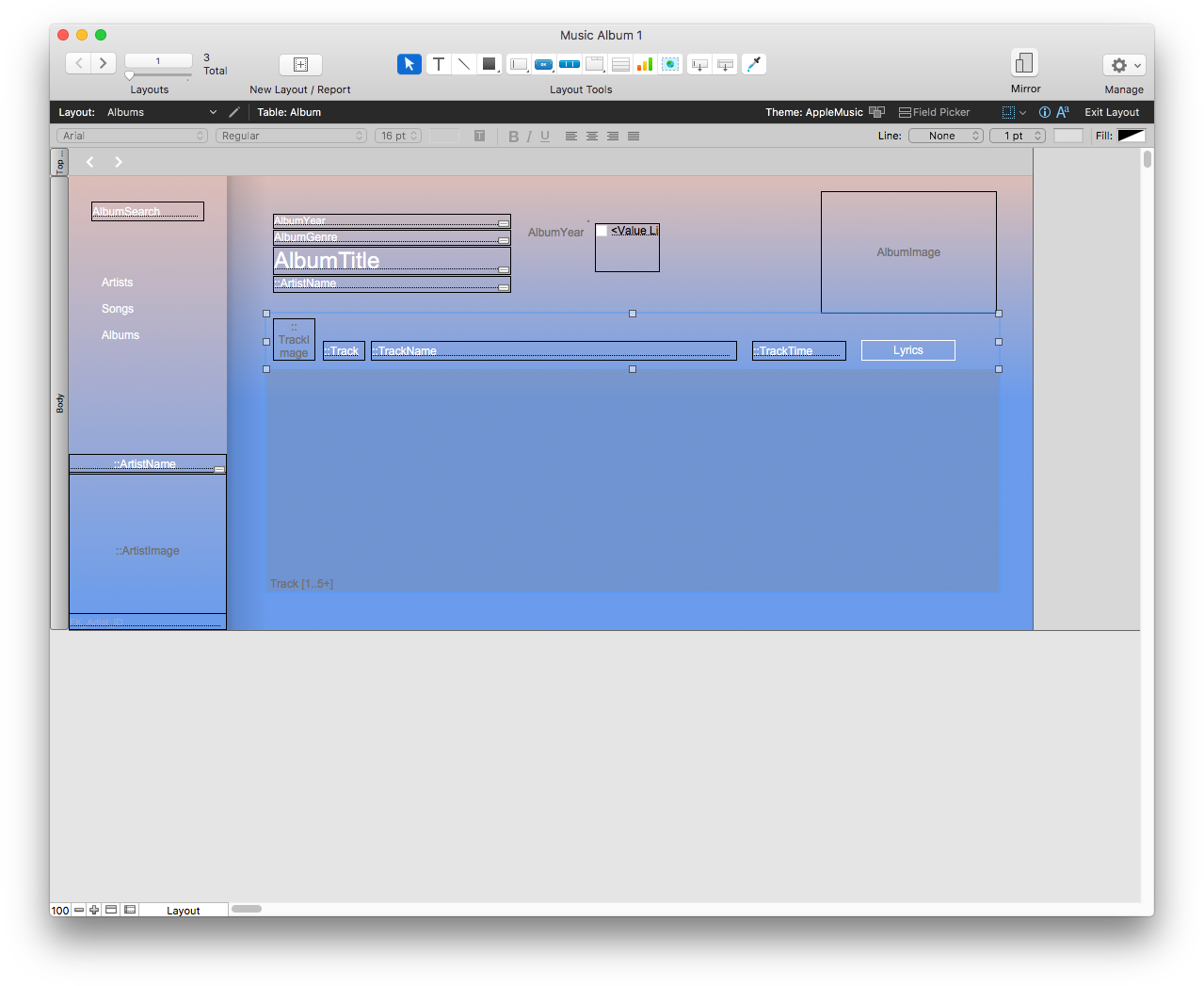The height and width of the screenshot is (986, 1204).
Task: Toggle the status toolbar visibility button
Action: [111, 910]
